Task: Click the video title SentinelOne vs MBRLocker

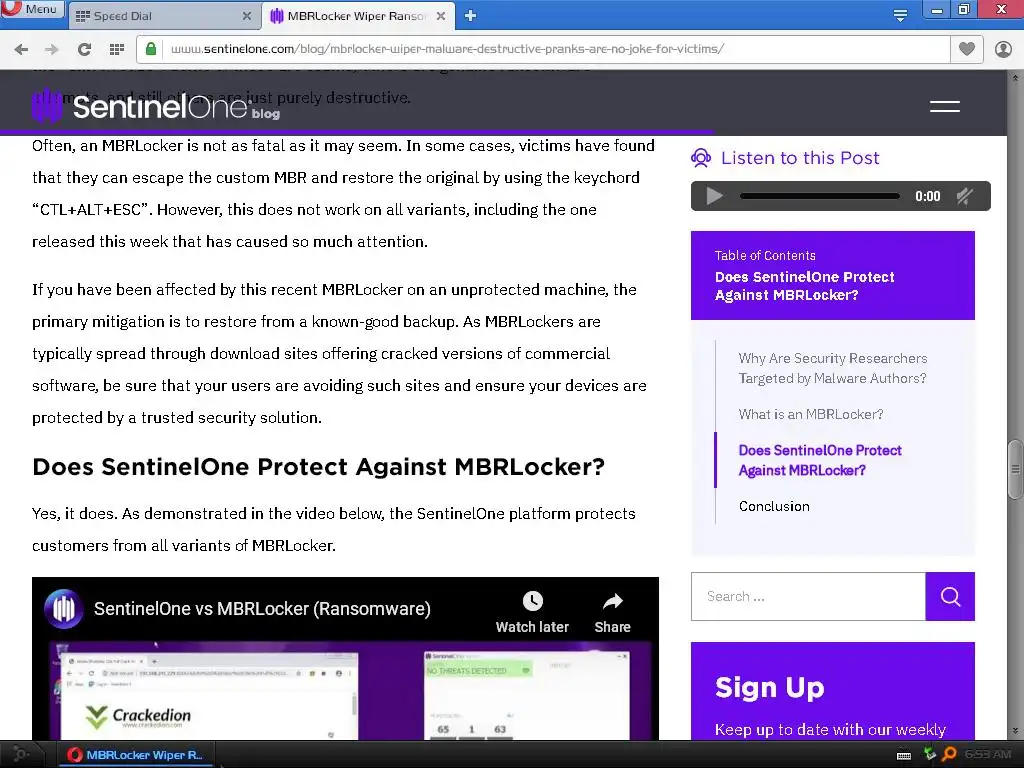Action: (262, 609)
